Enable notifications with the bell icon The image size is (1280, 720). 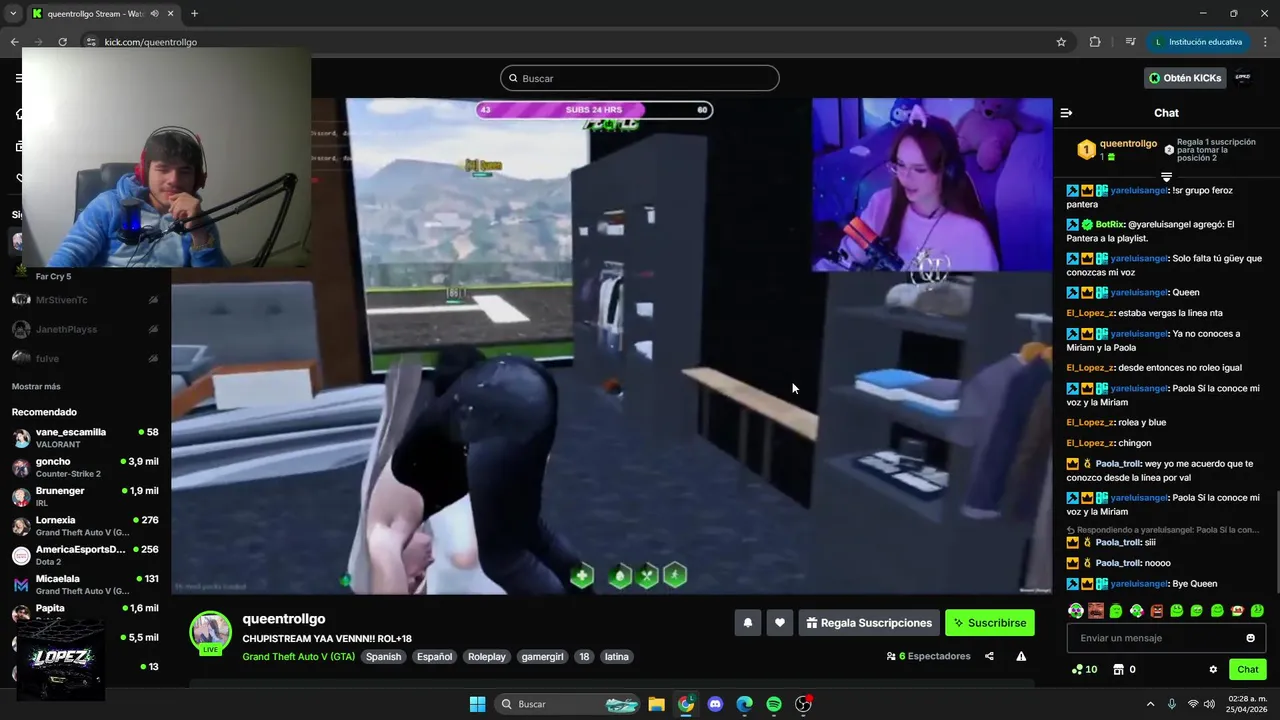[x=747, y=623]
